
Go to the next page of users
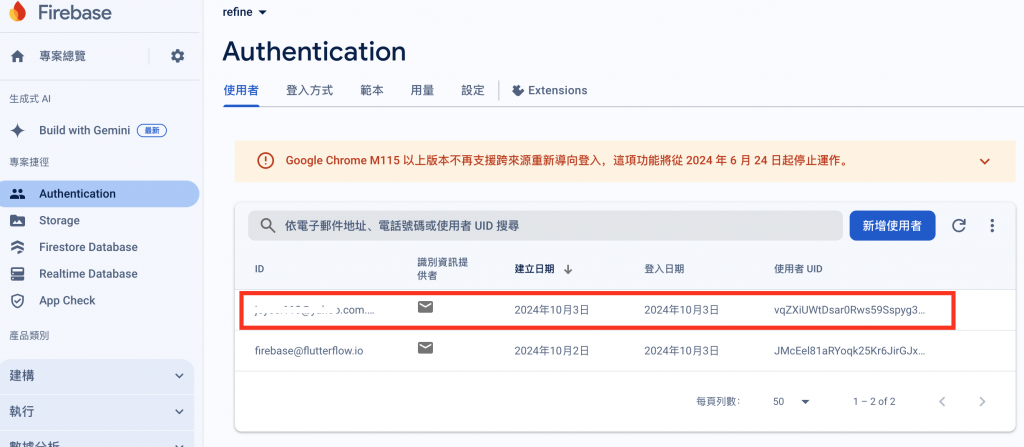click(982, 401)
